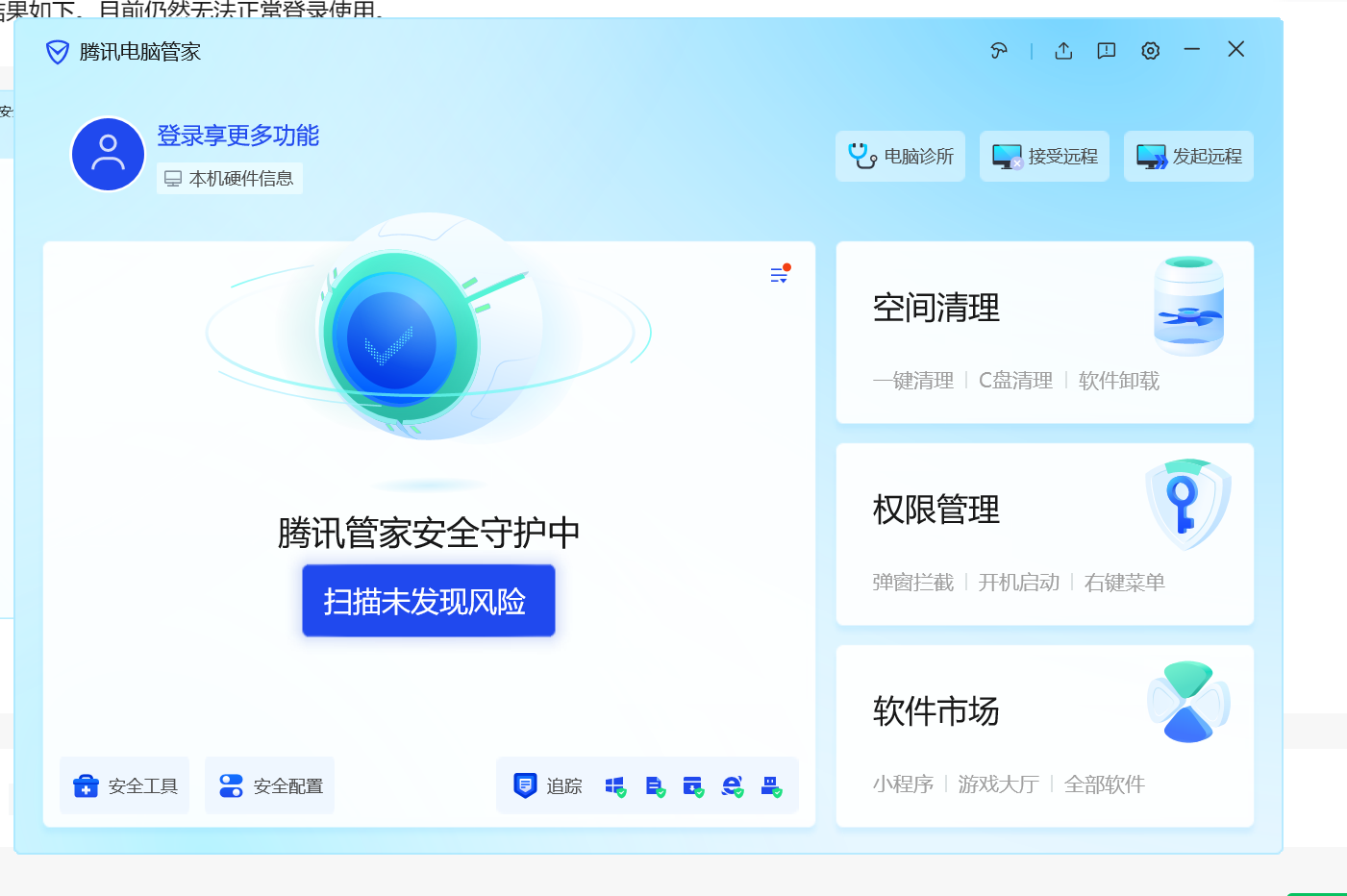Open the settings gear icon

[1150, 51]
